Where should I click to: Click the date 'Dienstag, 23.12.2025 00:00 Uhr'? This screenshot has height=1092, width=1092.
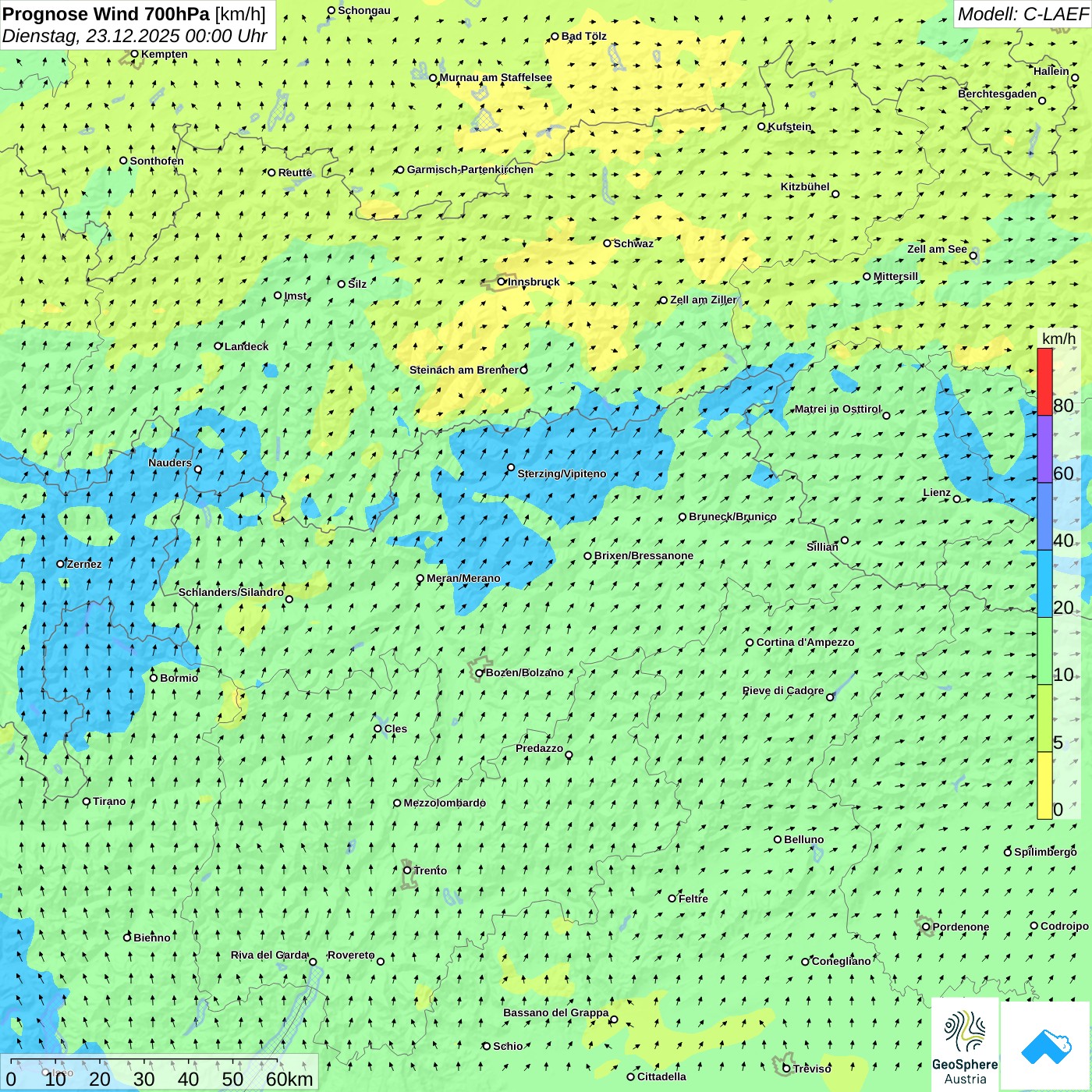click(135, 36)
